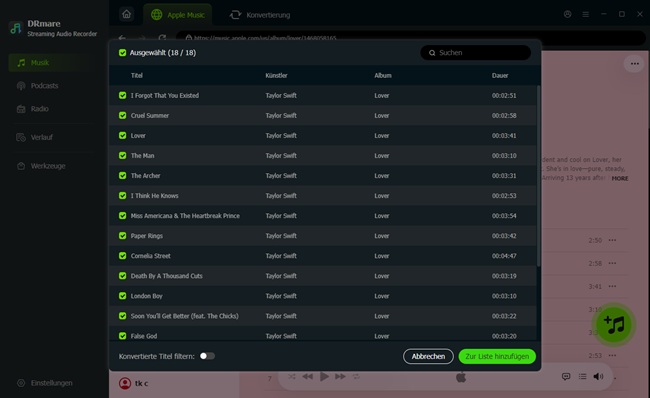
Task: Click the previous track button
Action: pos(308,376)
